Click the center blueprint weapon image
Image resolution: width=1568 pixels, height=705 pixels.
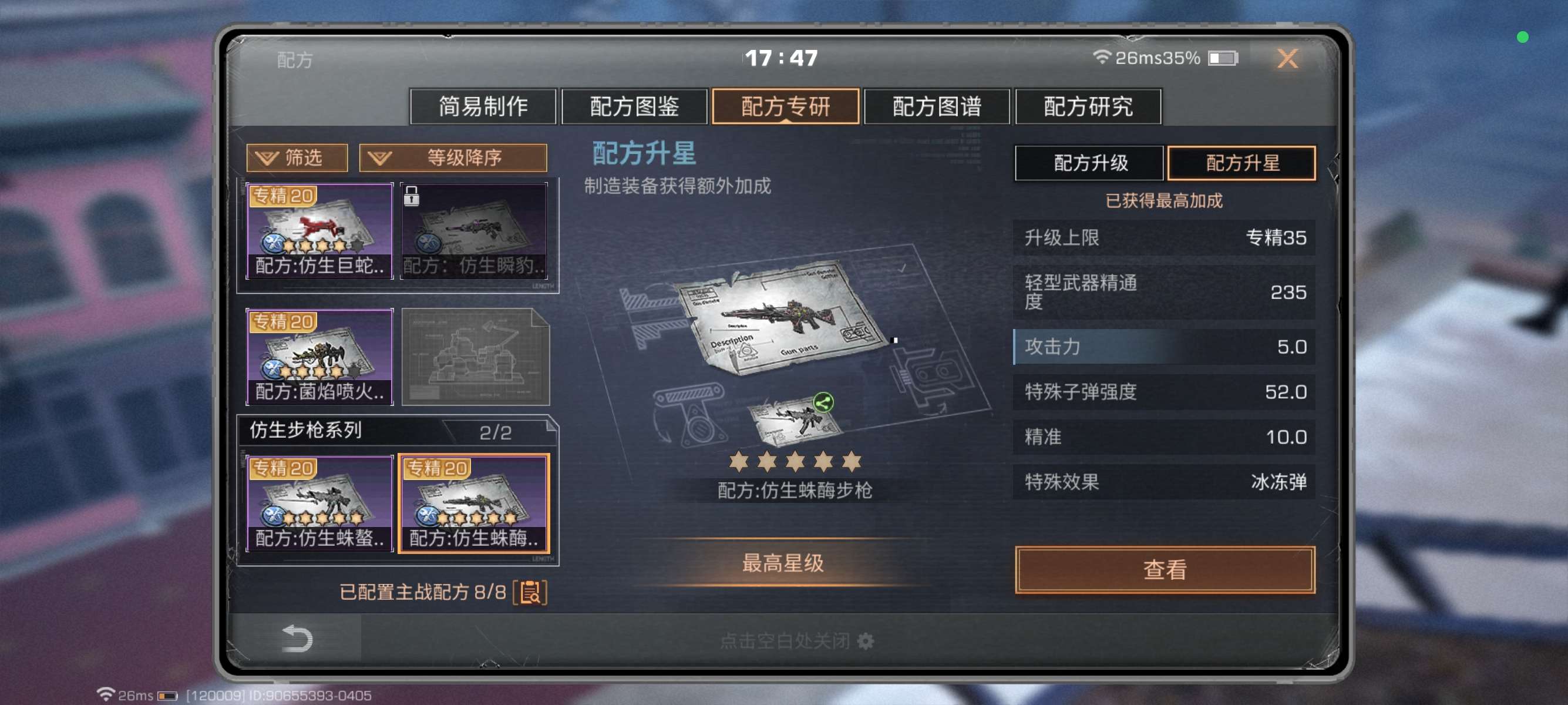tap(784, 317)
